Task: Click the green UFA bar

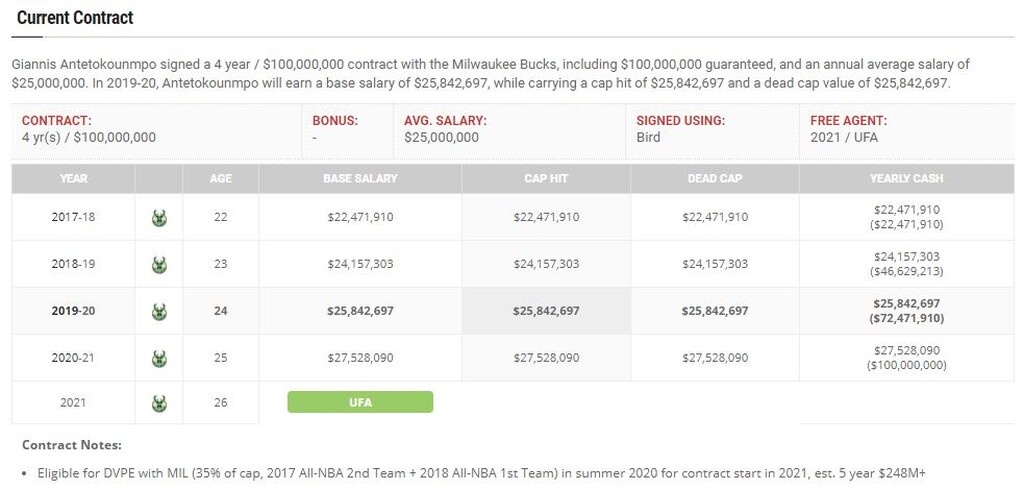Action: coord(360,402)
